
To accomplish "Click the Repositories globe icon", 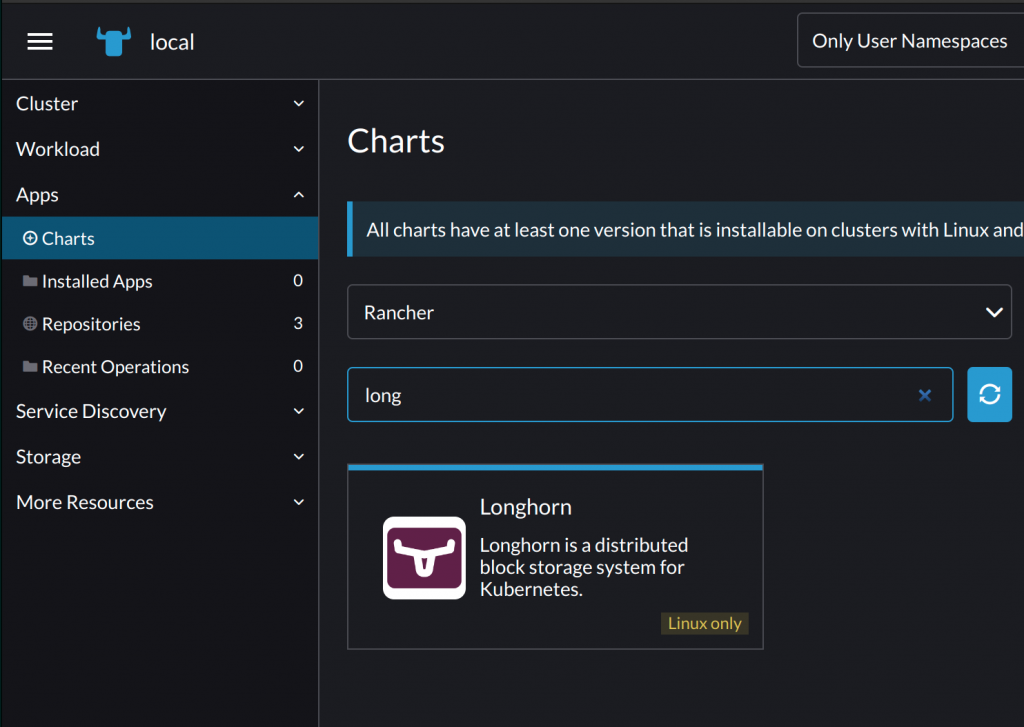I will (x=30, y=324).
